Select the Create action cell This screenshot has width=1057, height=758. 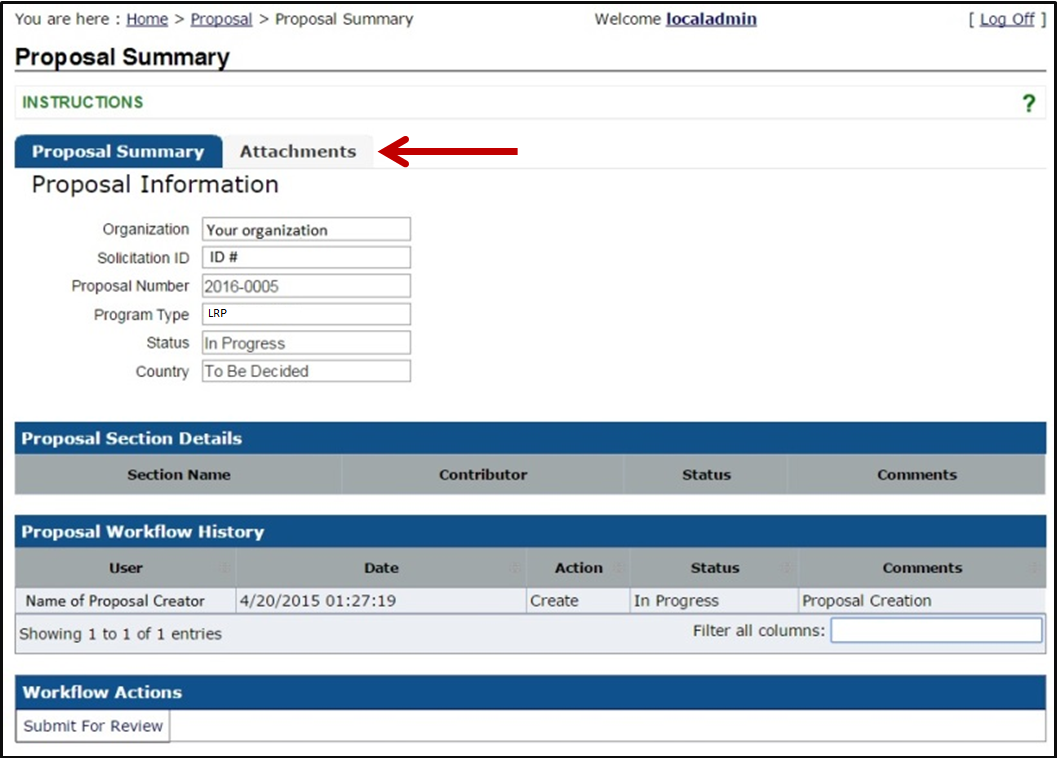coord(578,601)
